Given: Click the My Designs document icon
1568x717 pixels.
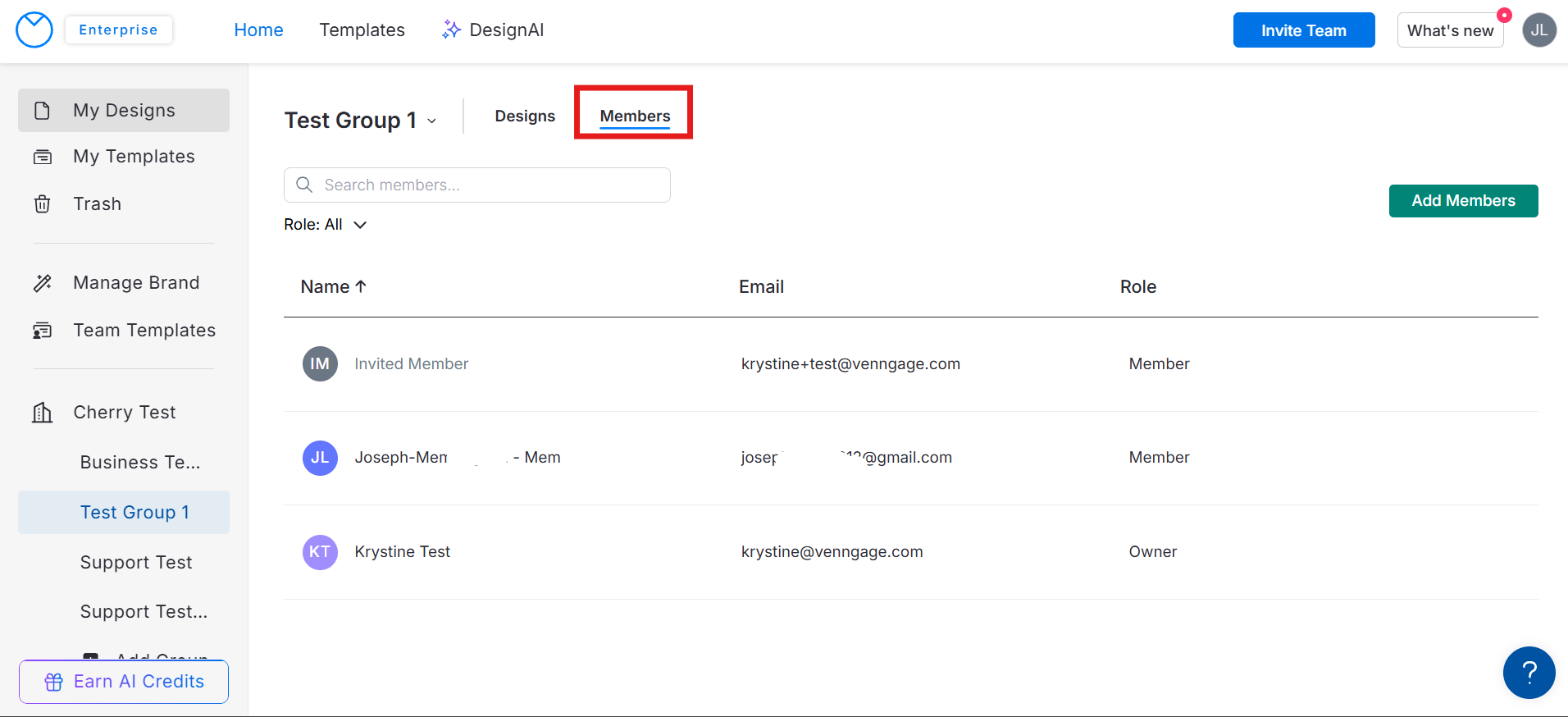Looking at the screenshot, I should click(43, 111).
